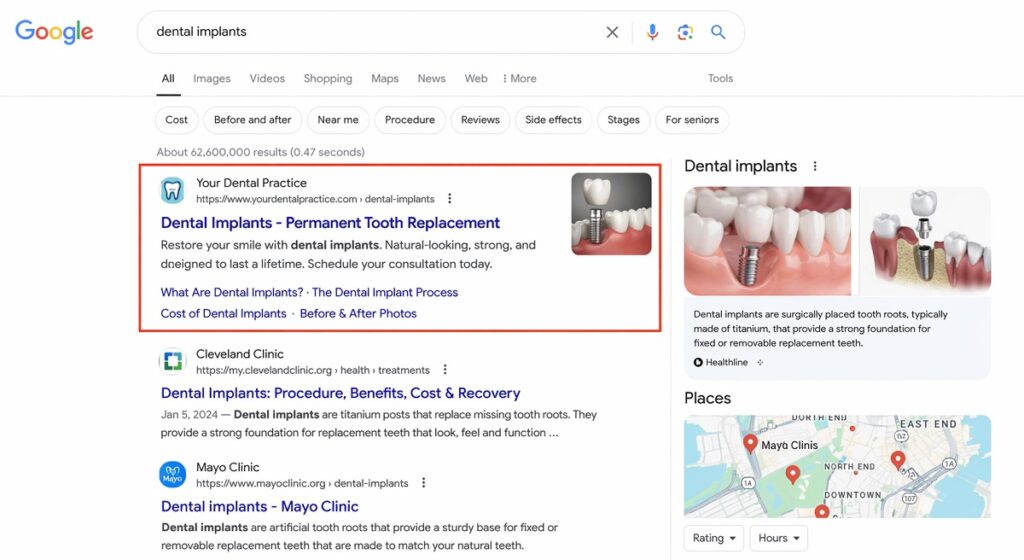1024x560 pixels.
Task: Clear the search box with the X icon
Action: (612, 32)
